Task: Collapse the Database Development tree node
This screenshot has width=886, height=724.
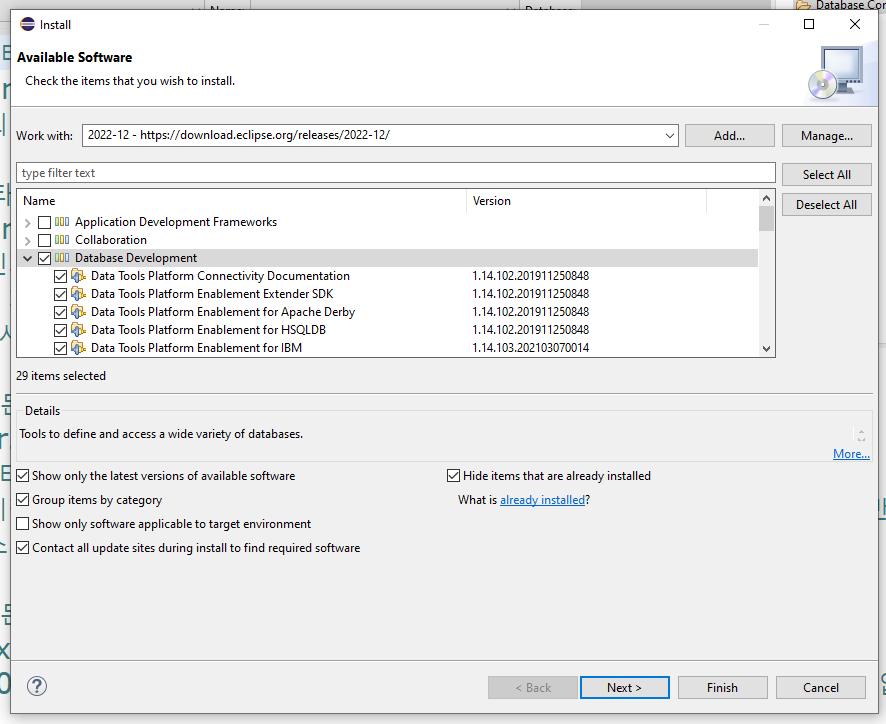Action: pos(27,258)
